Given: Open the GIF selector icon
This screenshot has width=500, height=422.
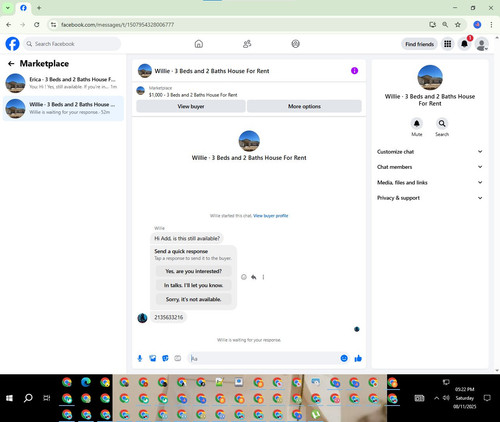Looking at the screenshot, I should pos(178,358).
